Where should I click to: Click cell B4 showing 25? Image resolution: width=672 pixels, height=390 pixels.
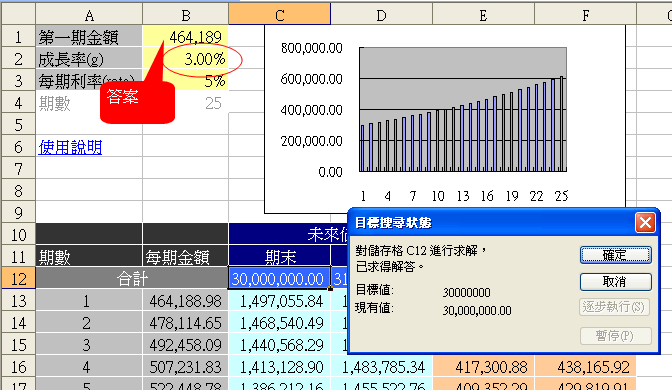[186, 103]
